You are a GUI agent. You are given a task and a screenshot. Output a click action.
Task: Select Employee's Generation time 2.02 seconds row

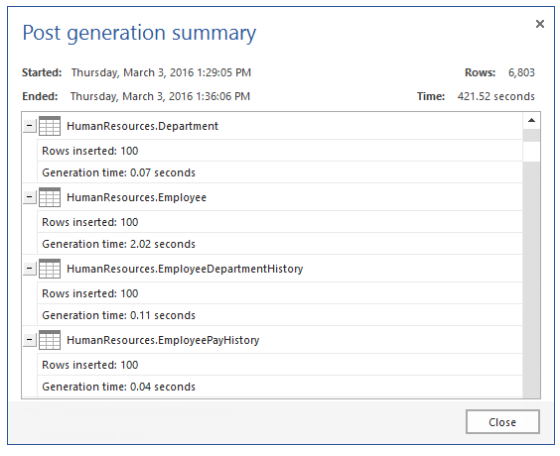tap(280, 244)
